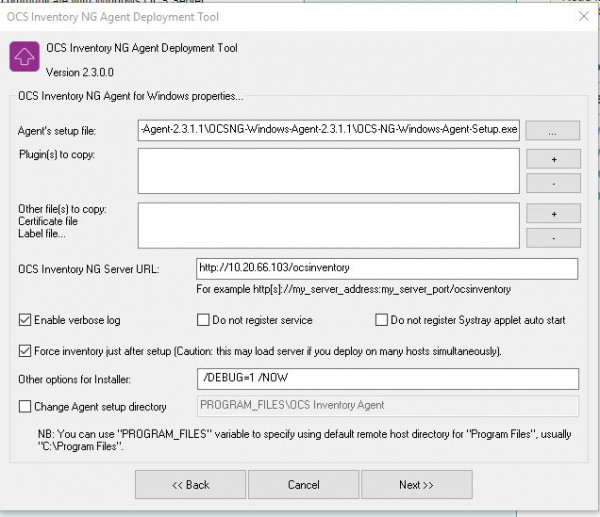The width and height of the screenshot is (600, 517).
Task: Click the Version 2.3.0.0 text
Action: (x=80, y=72)
